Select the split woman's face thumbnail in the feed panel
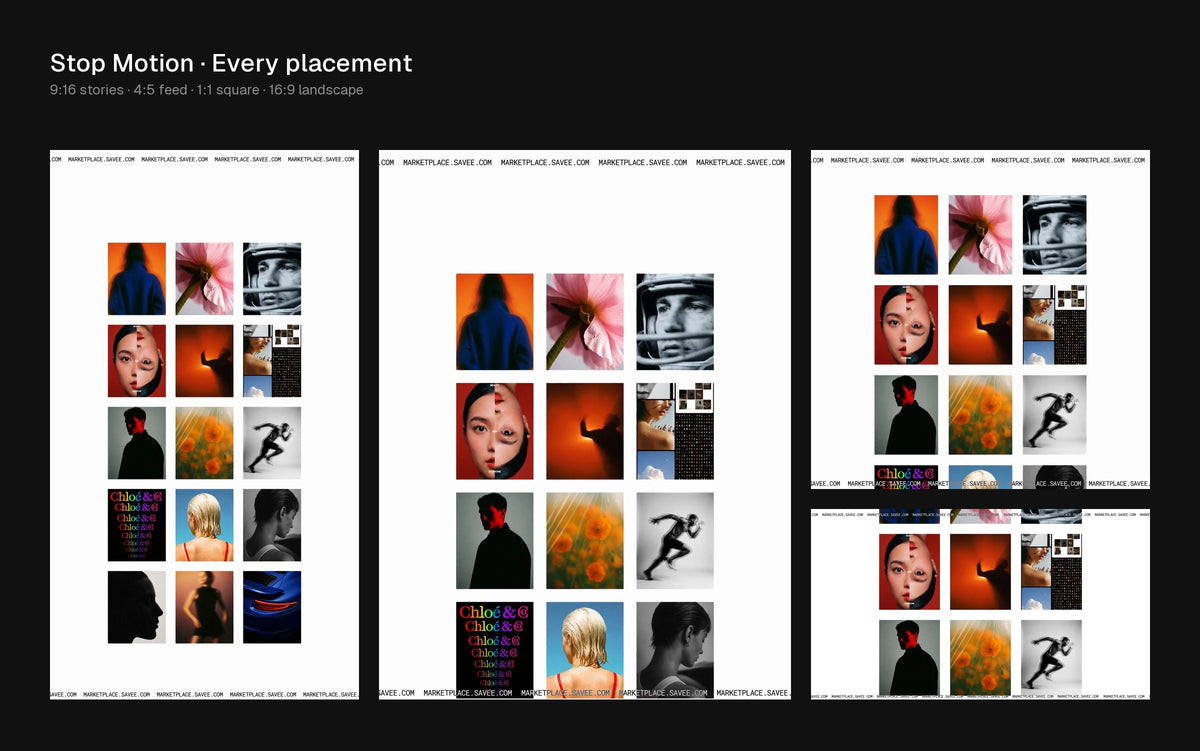1200x751 pixels. click(x=495, y=431)
